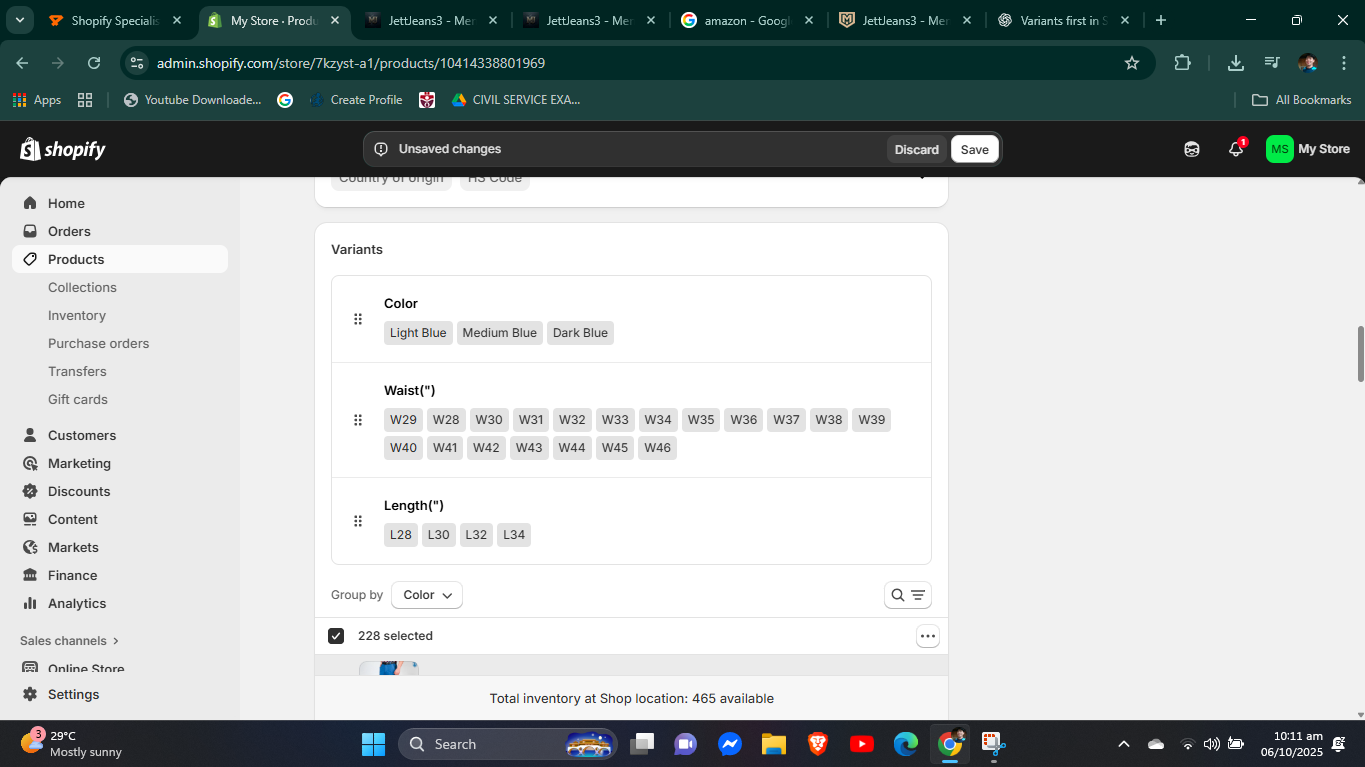Click the page vertical scrollbar

pos(1360,354)
